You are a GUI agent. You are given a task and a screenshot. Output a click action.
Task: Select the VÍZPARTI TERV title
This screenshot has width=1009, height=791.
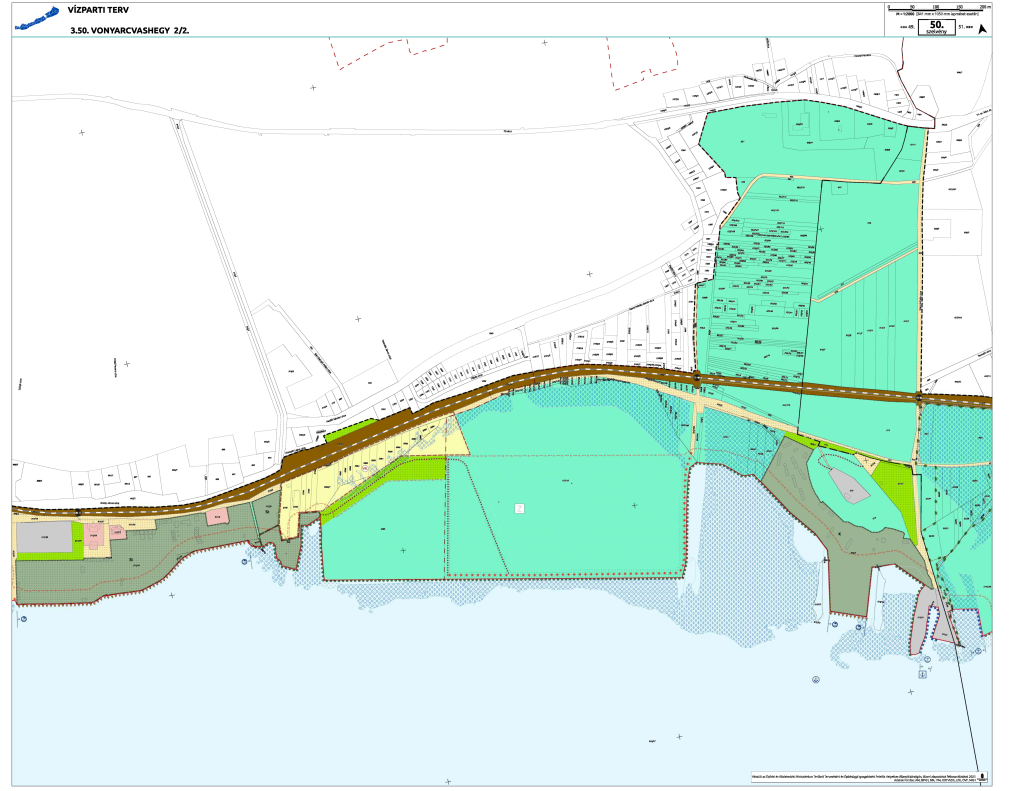tap(94, 12)
